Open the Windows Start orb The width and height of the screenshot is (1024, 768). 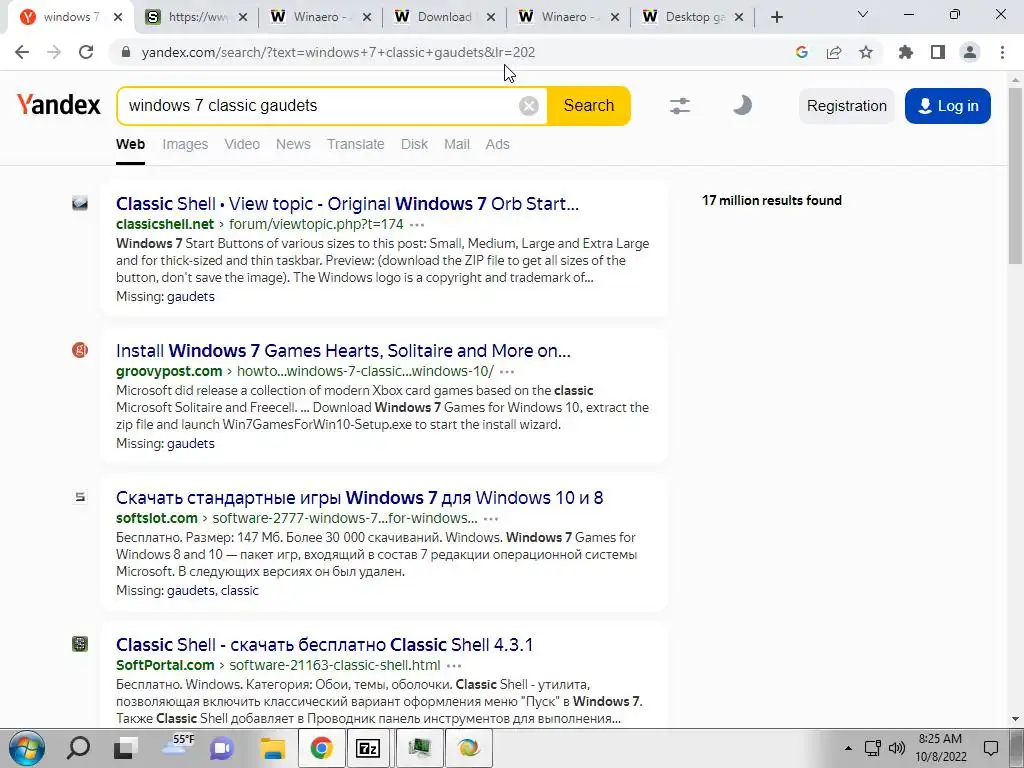pyautogui.click(x=27, y=748)
